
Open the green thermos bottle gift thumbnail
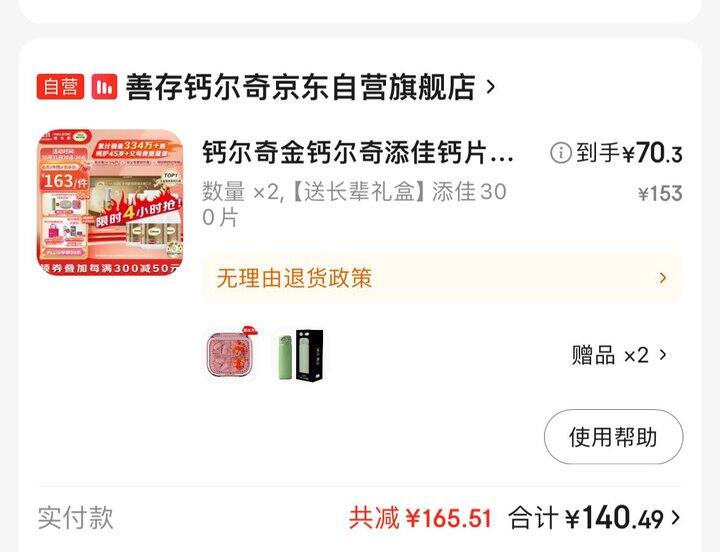[x=300, y=355]
